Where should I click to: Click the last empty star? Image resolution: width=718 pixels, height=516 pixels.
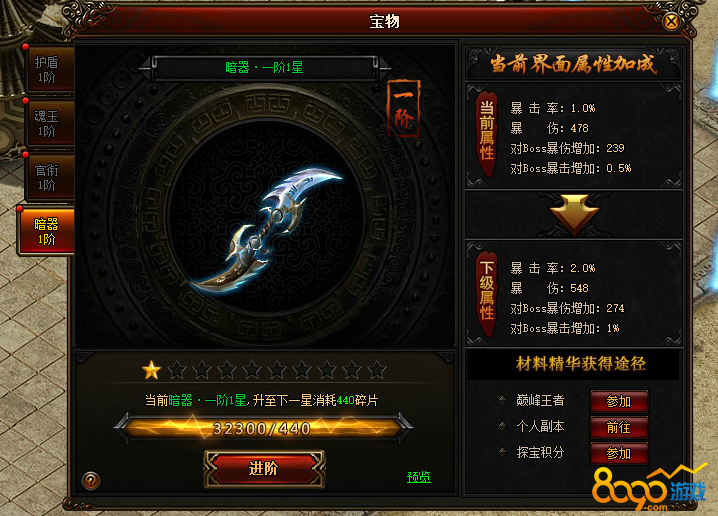coord(377,370)
